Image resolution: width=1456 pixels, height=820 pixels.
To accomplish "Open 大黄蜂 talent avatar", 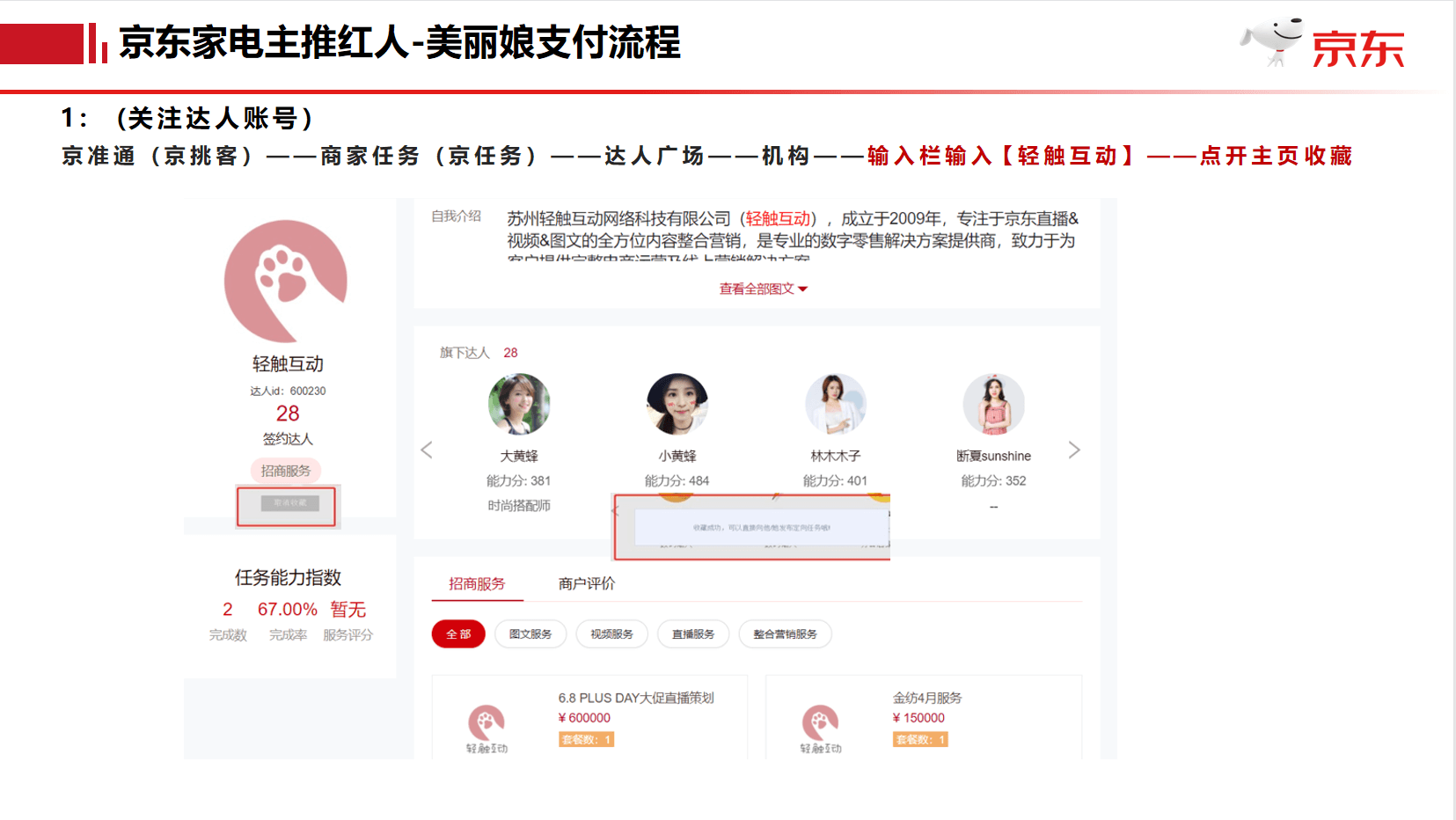I will point(519,404).
